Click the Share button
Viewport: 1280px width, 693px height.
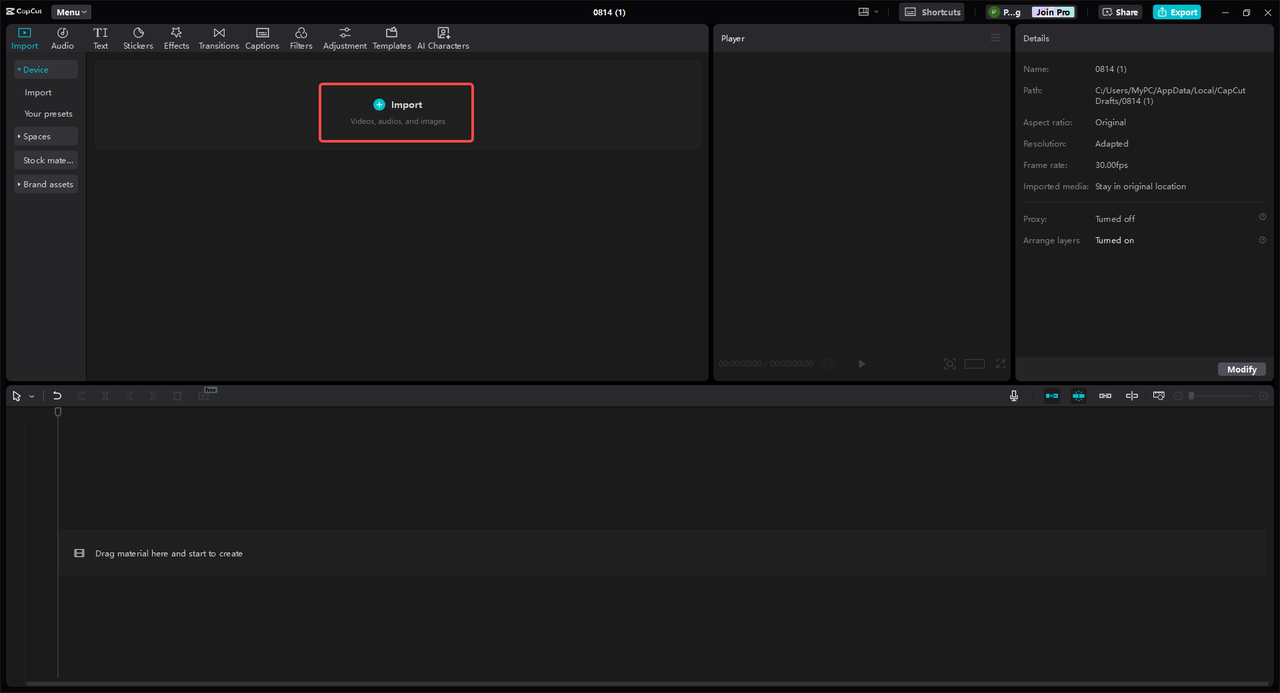[1120, 12]
